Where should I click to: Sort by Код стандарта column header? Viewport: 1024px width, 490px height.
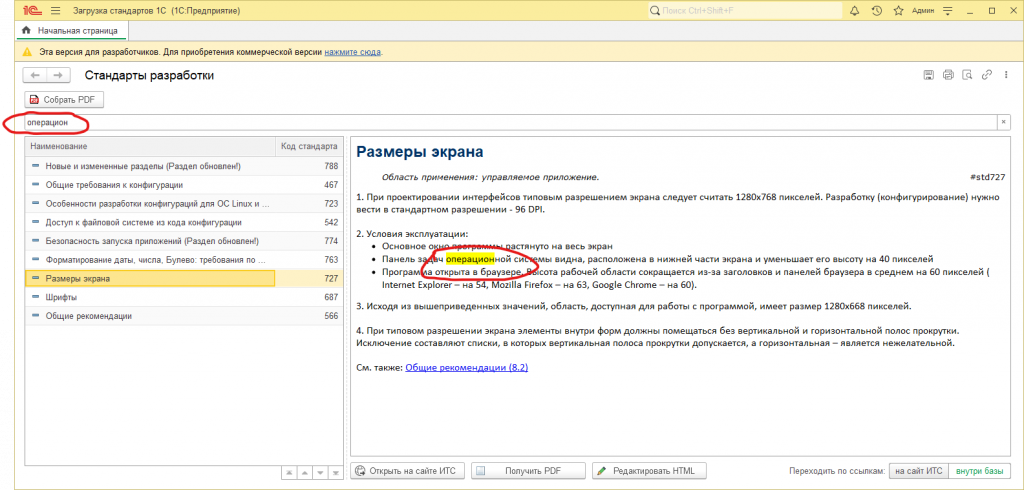309,146
